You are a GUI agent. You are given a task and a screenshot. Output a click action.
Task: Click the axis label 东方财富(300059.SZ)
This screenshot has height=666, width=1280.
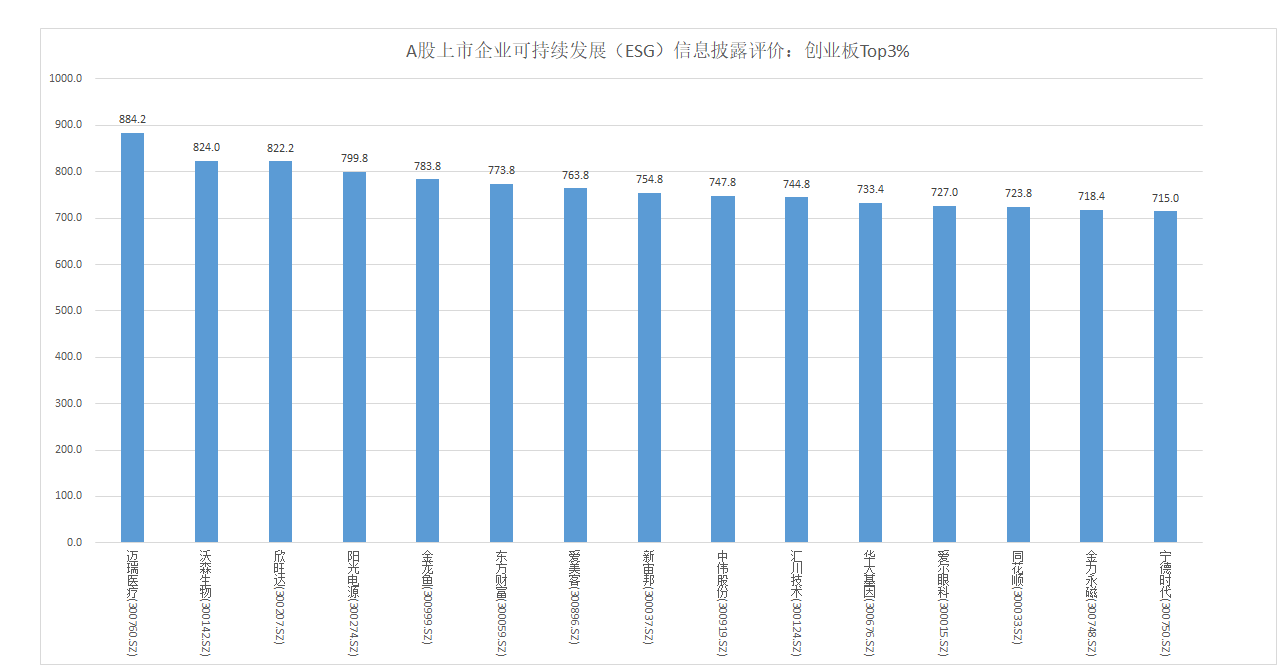point(502,602)
